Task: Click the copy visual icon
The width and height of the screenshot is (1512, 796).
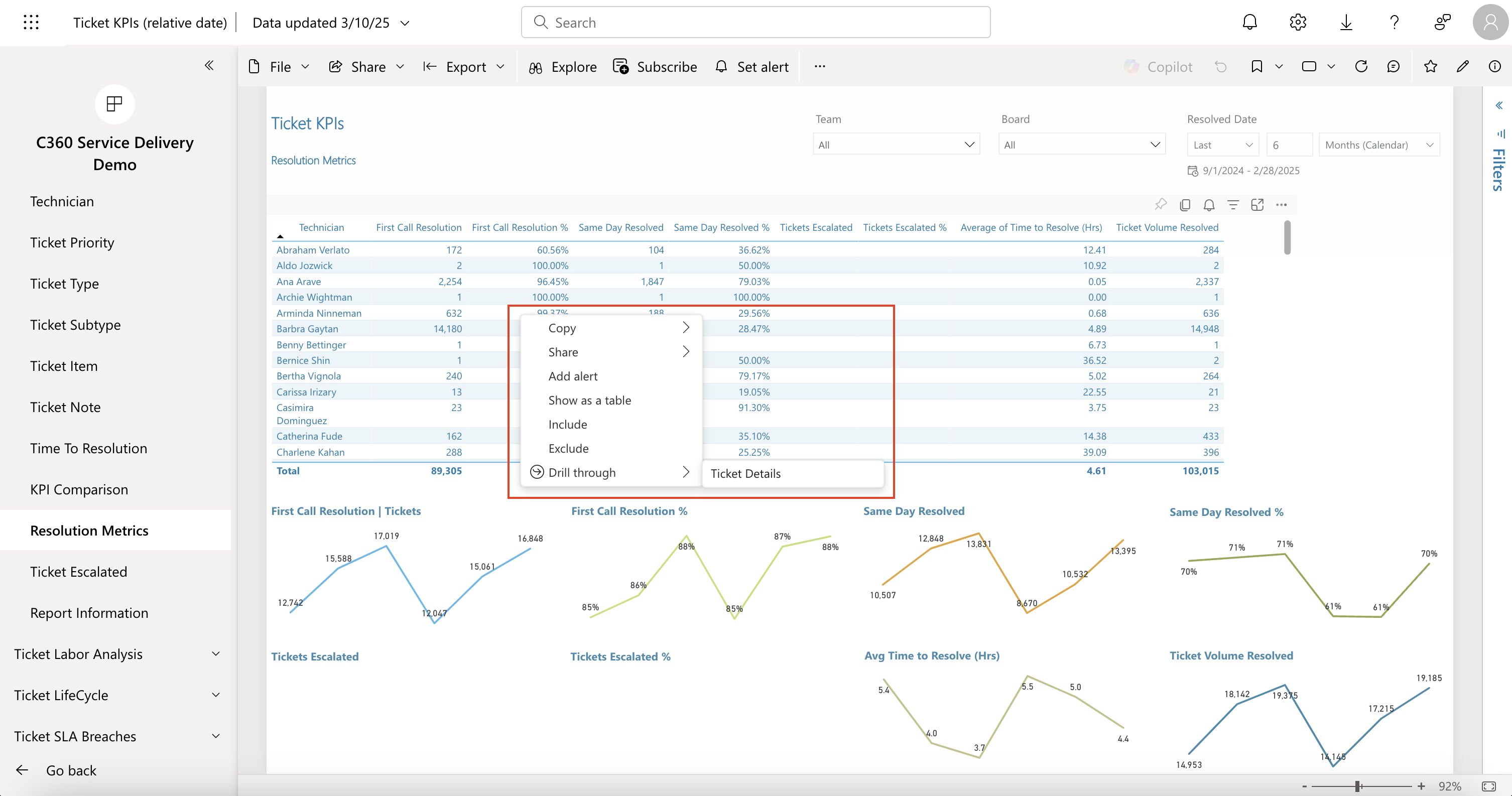Action: point(1185,204)
